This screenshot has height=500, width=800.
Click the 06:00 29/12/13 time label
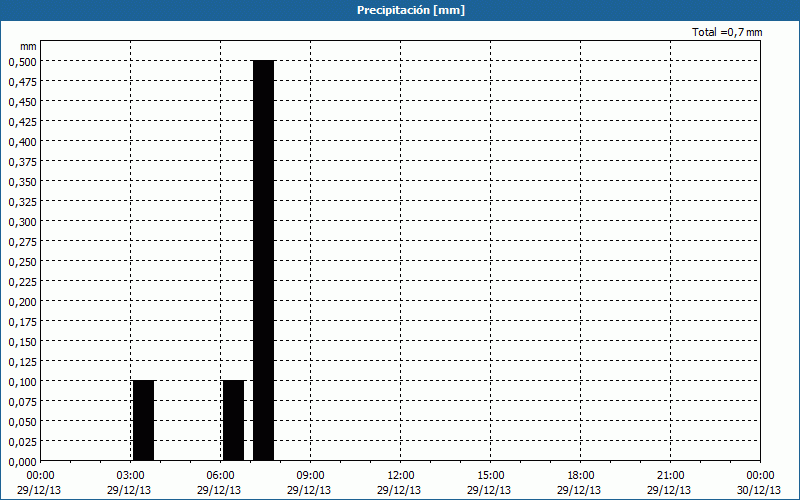[x=219, y=483]
